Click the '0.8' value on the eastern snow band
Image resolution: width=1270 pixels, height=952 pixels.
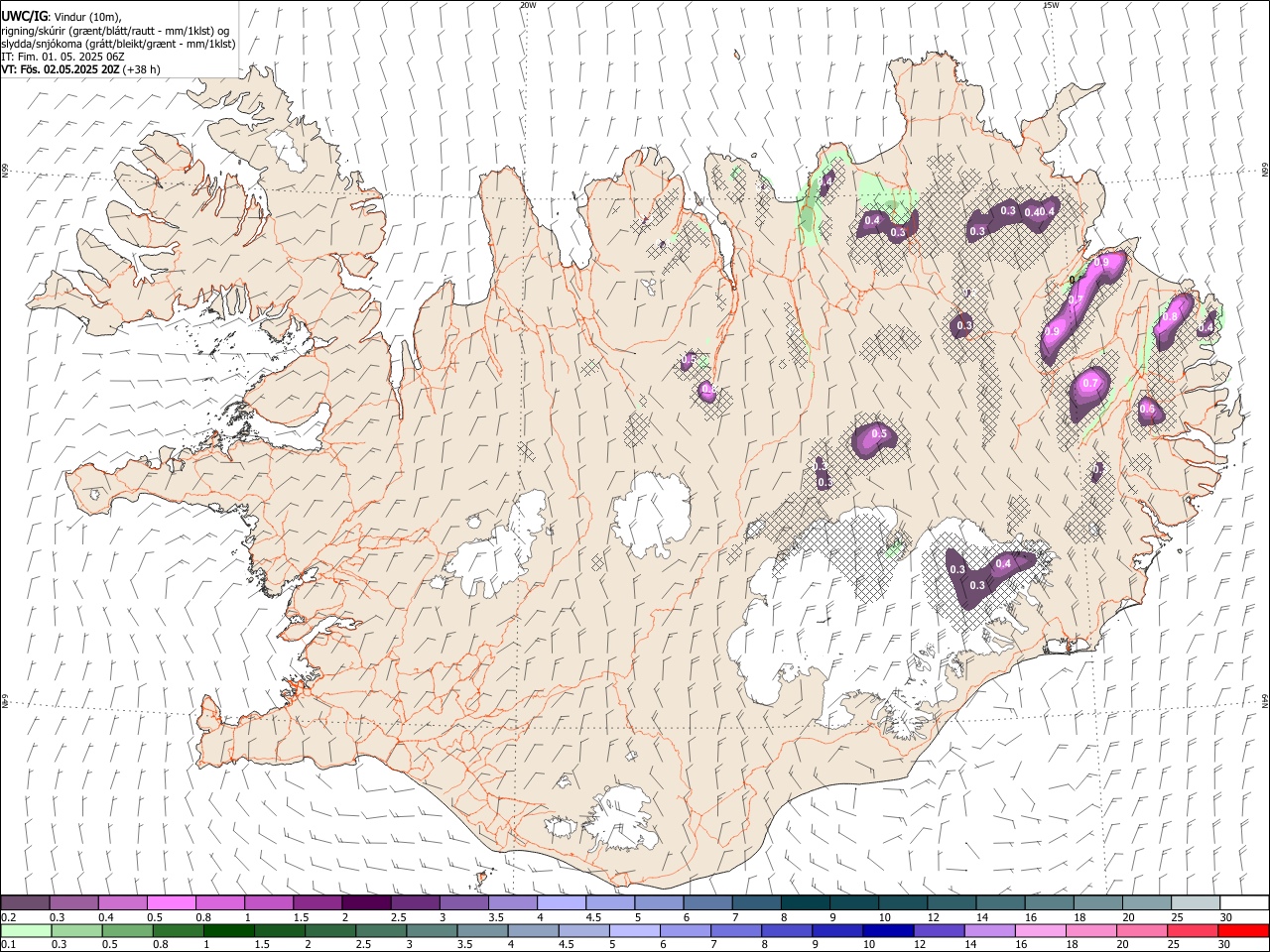[x=1171, y=317]
